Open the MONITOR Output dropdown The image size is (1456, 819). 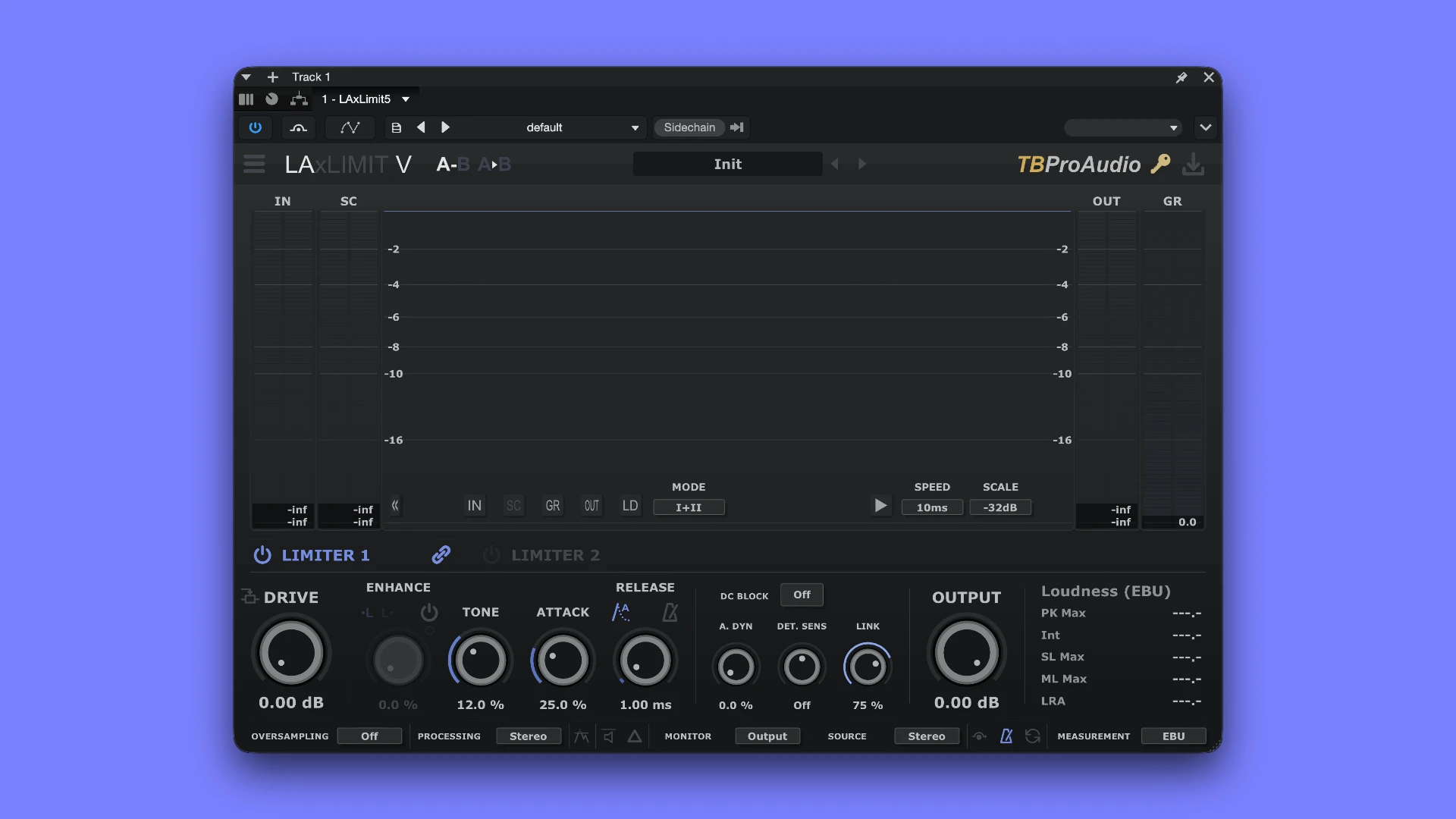pos(767,736)
